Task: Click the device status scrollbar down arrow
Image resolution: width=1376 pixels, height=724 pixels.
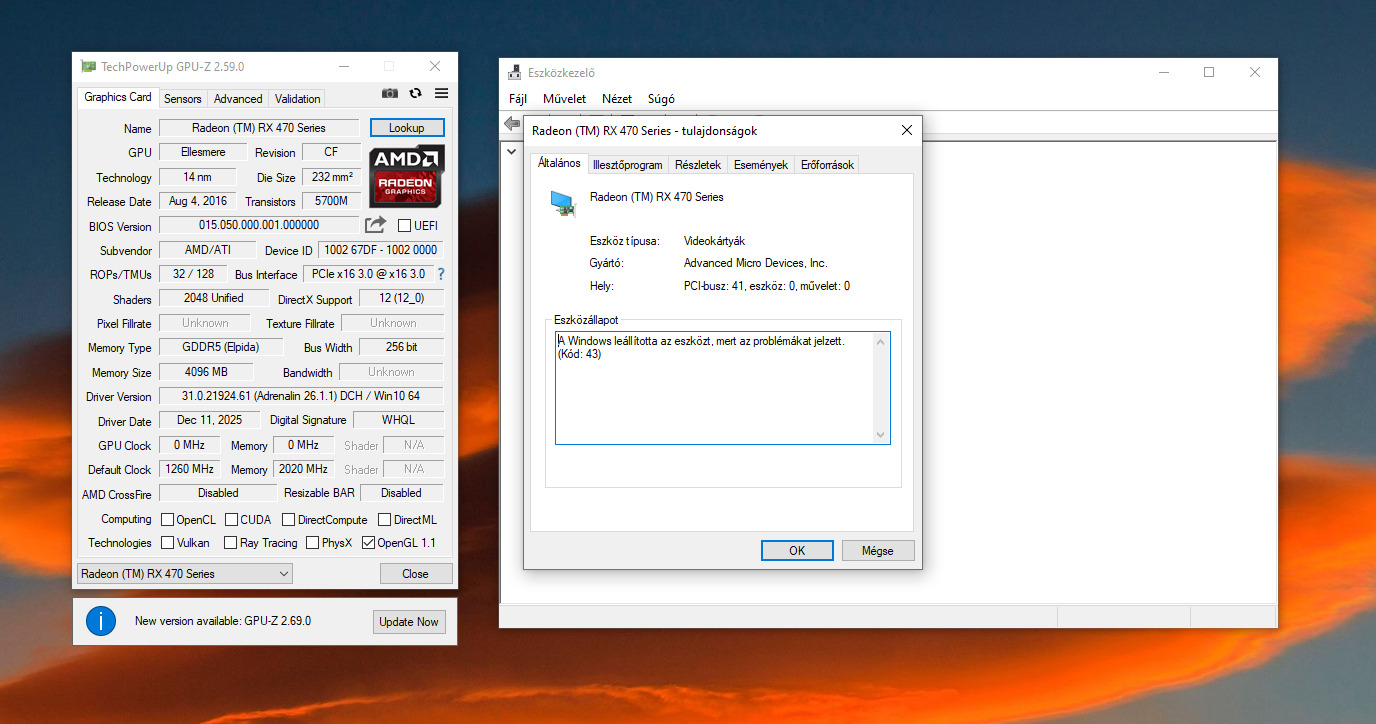Action: pyautogui.click(x=880, y=435)
